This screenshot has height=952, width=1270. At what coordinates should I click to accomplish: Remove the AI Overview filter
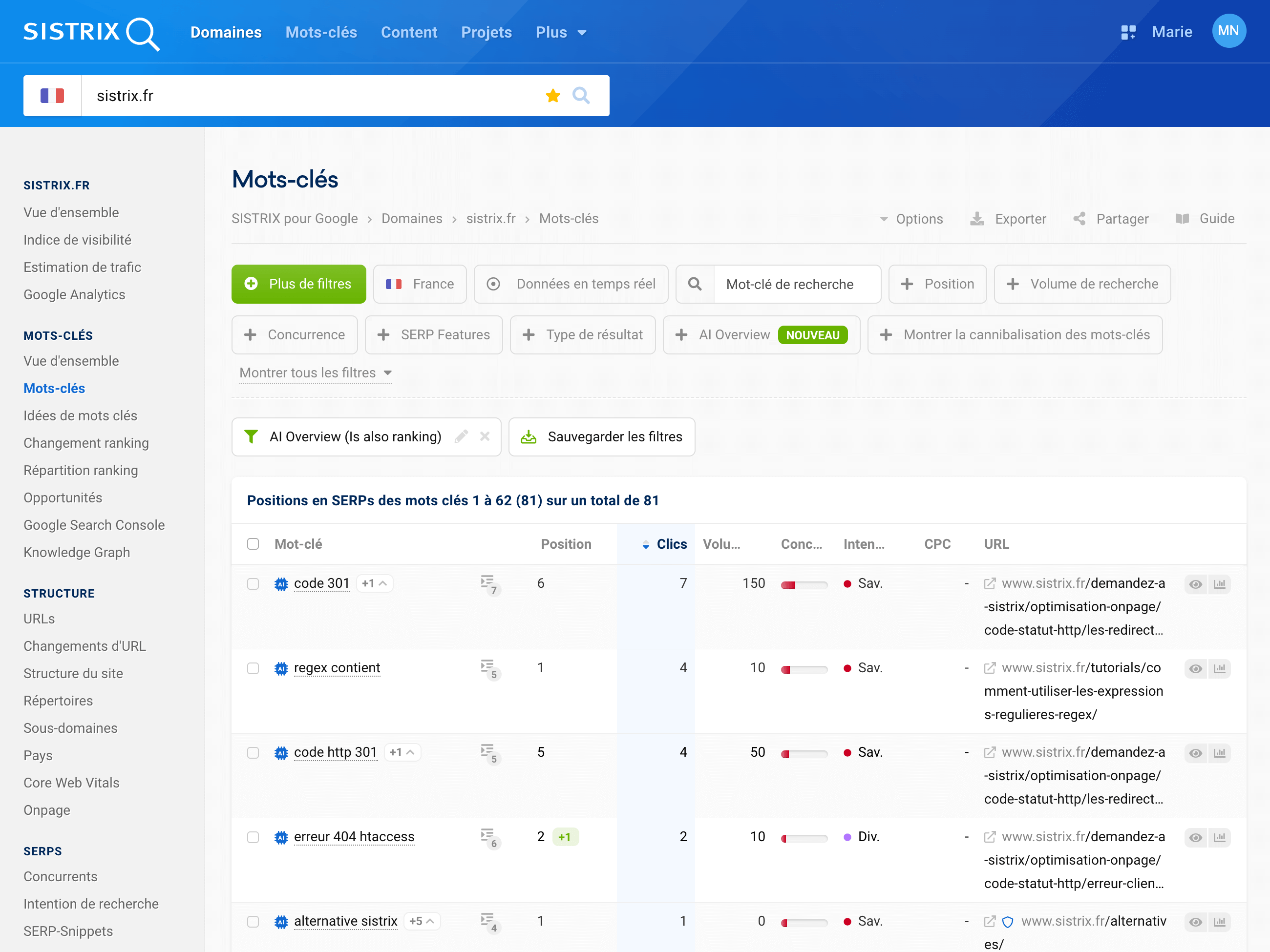click(485, 436)
